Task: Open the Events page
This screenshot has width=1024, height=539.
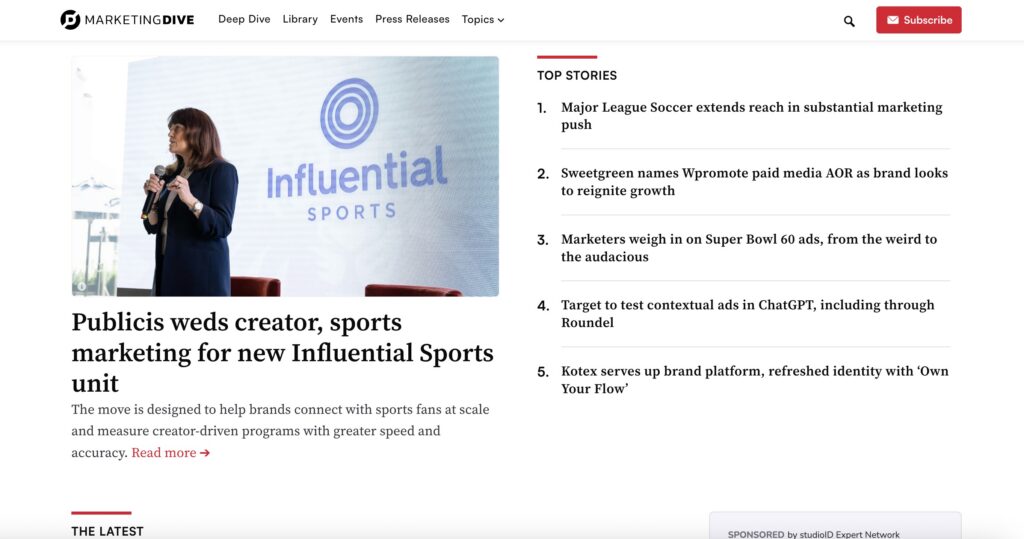Action: tap(346, 19)
